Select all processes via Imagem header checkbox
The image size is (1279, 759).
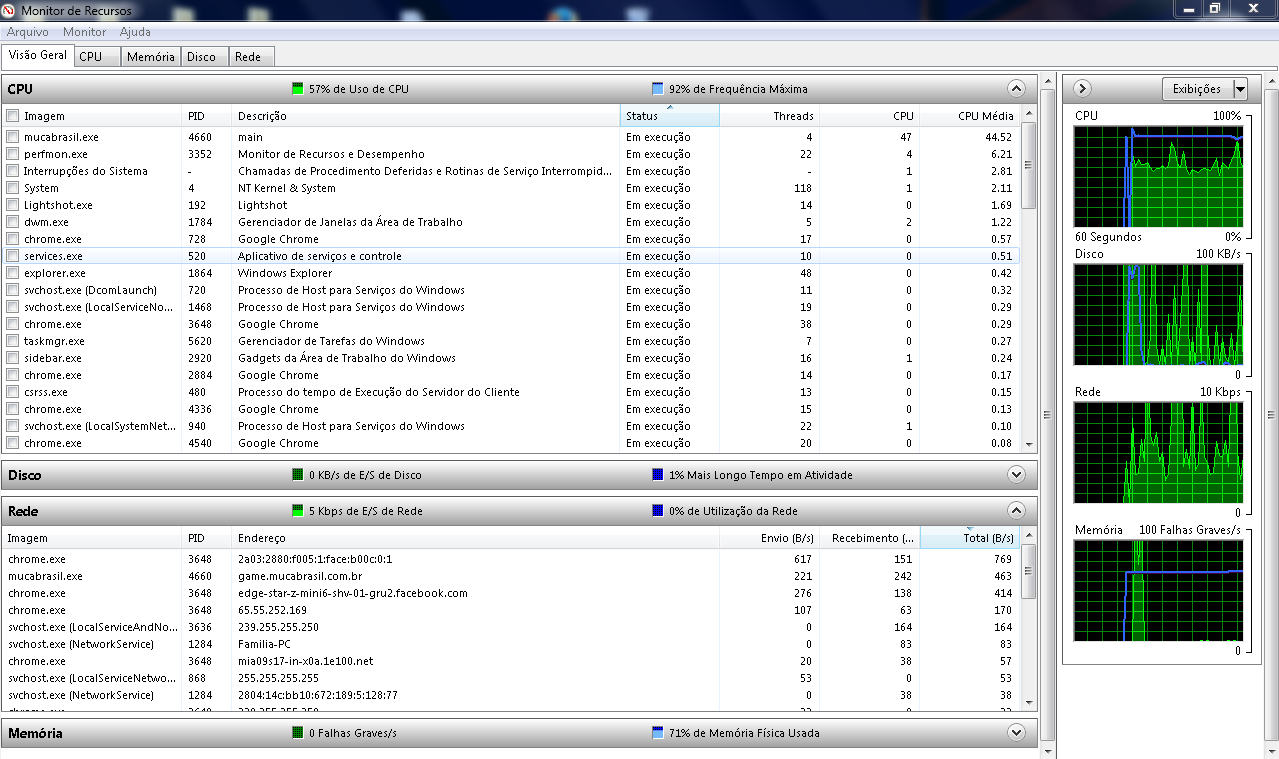(13, 116)
